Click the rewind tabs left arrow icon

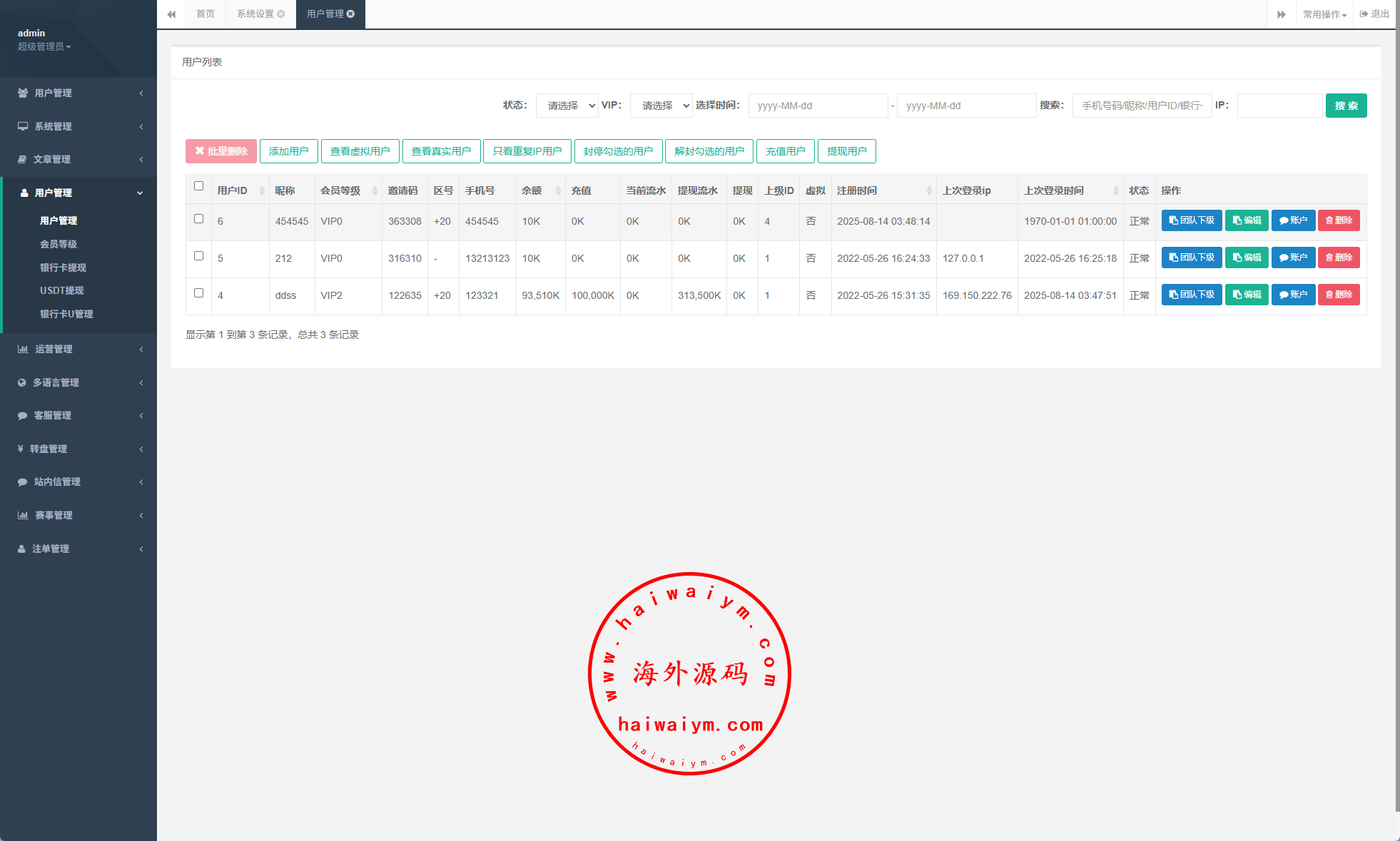coord(171,14)
